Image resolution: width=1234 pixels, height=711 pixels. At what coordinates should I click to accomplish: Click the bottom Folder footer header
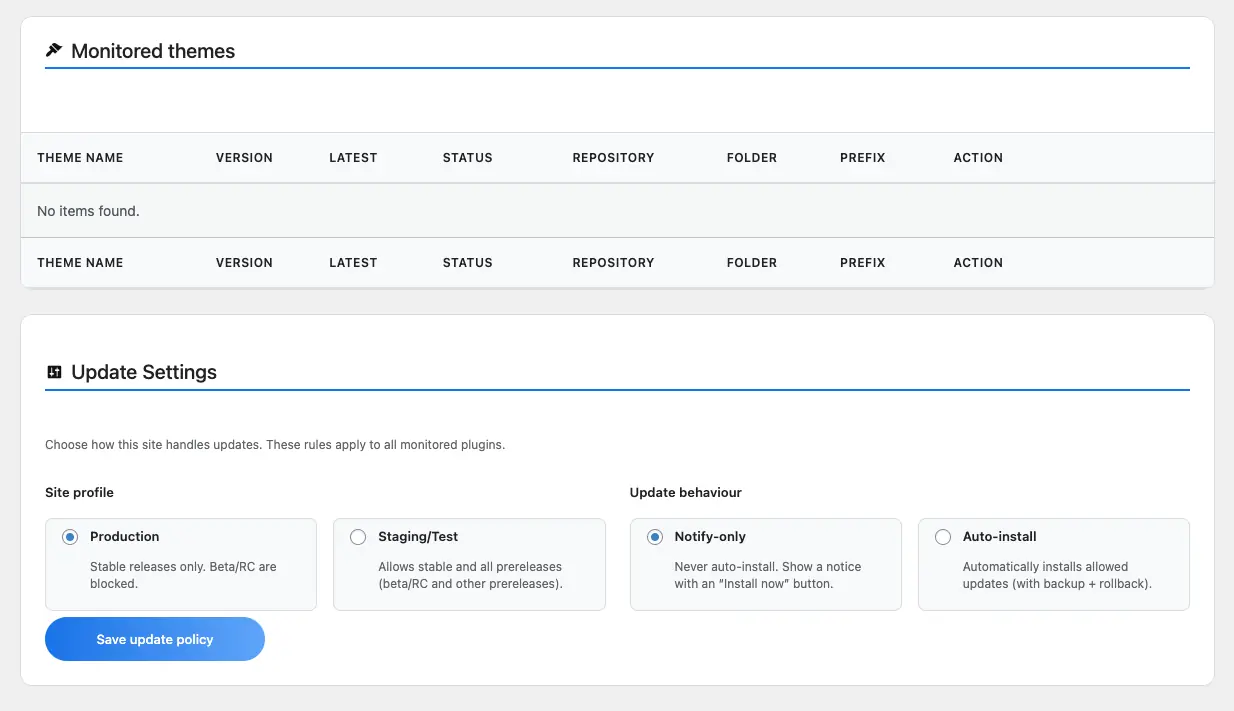click(x=752, y=263)
